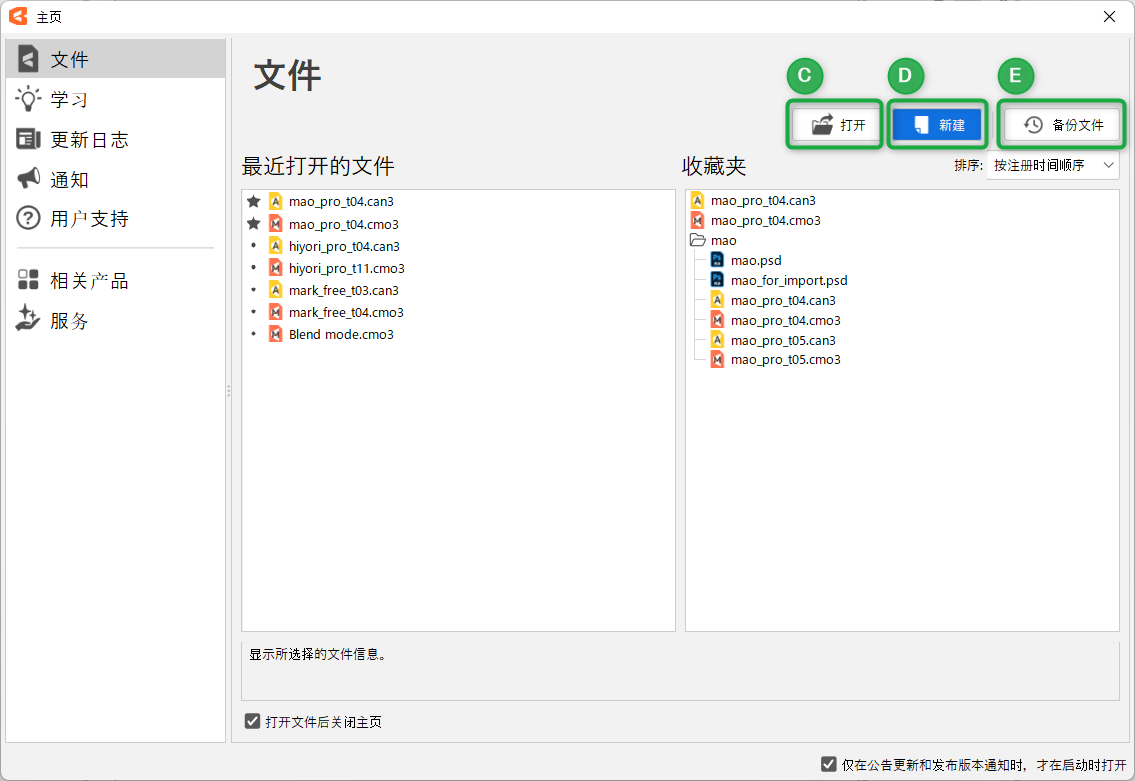The width and height of the screenshot is (1135, 781).
Task: Select mao_pro_t05.can3 in the mao folder
Action: (x=782, y=340)
